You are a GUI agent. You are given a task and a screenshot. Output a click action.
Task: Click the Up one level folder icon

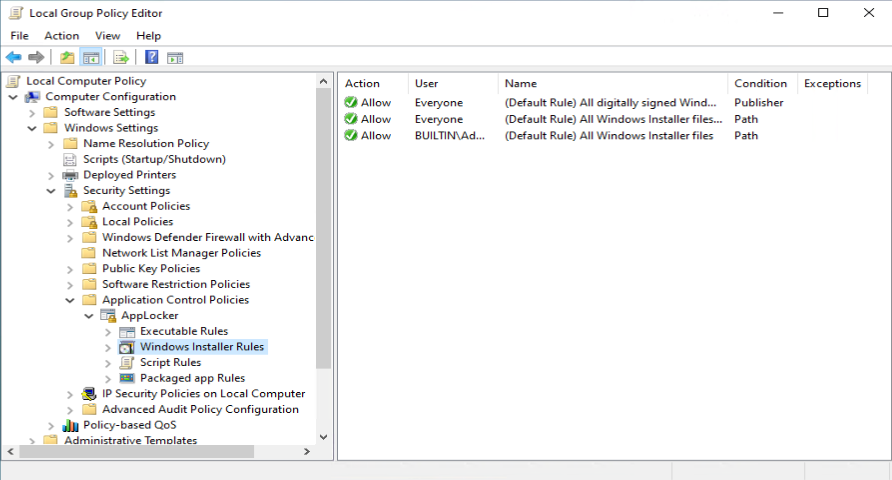[67, 57]
